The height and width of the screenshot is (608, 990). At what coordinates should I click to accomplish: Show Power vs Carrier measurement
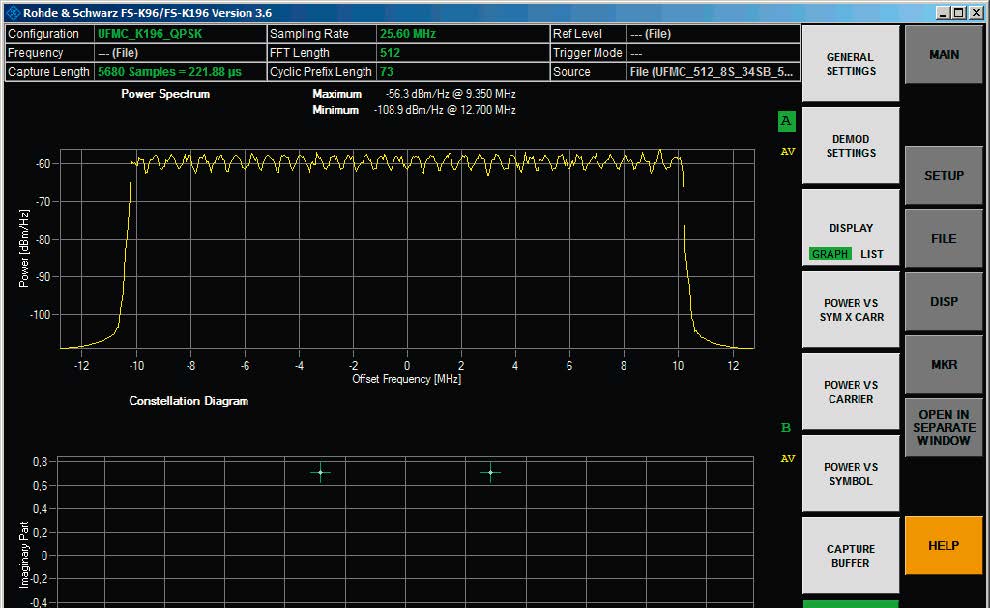point(850,392)
